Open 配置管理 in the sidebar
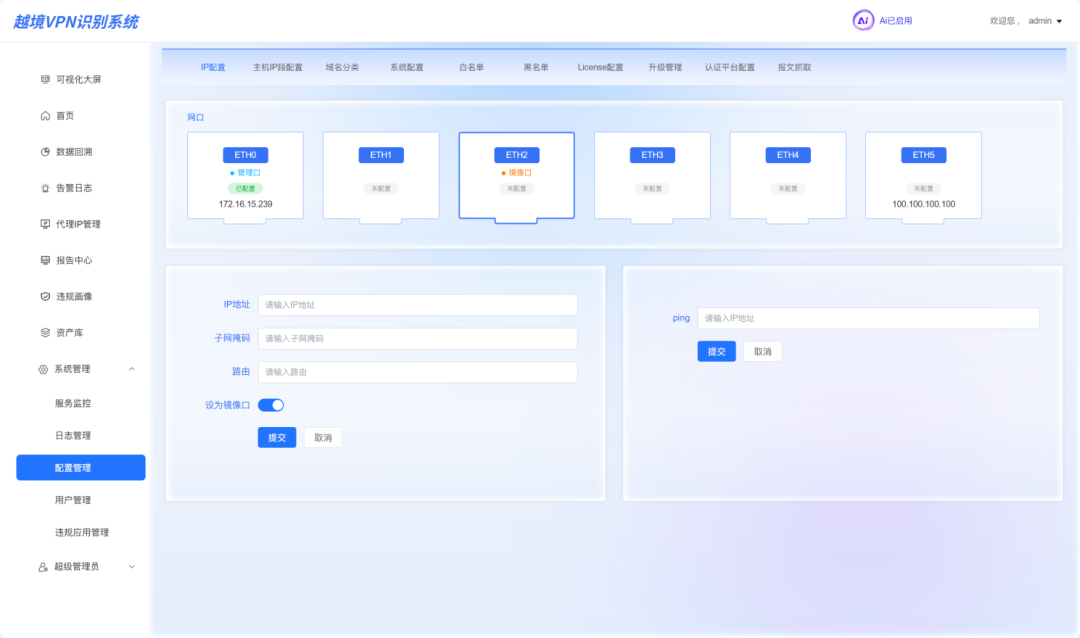 (81, 468)
